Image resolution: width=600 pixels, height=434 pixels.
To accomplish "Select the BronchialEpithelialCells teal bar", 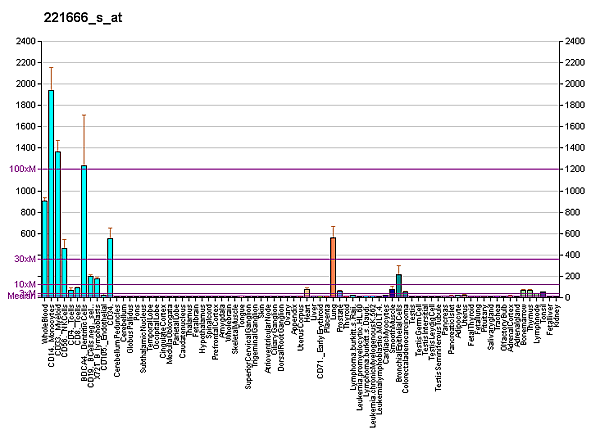I will 399,286.
